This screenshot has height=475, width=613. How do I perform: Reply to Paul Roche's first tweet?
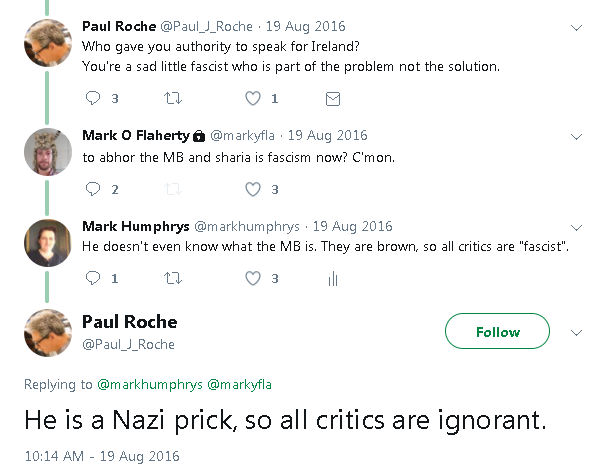tap(94, 98)
